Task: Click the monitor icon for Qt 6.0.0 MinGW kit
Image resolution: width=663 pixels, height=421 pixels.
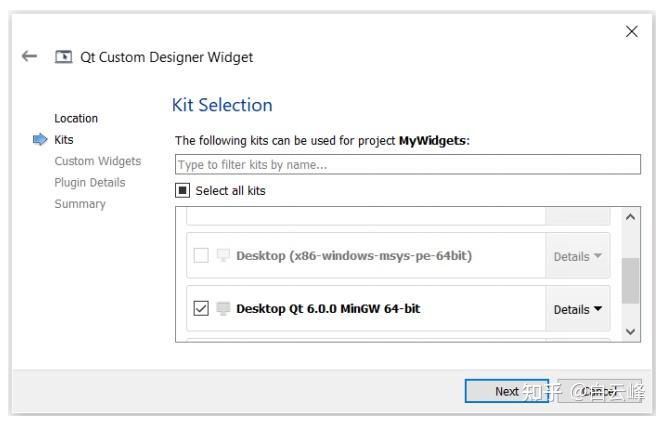Action: [x=223, y=309]
